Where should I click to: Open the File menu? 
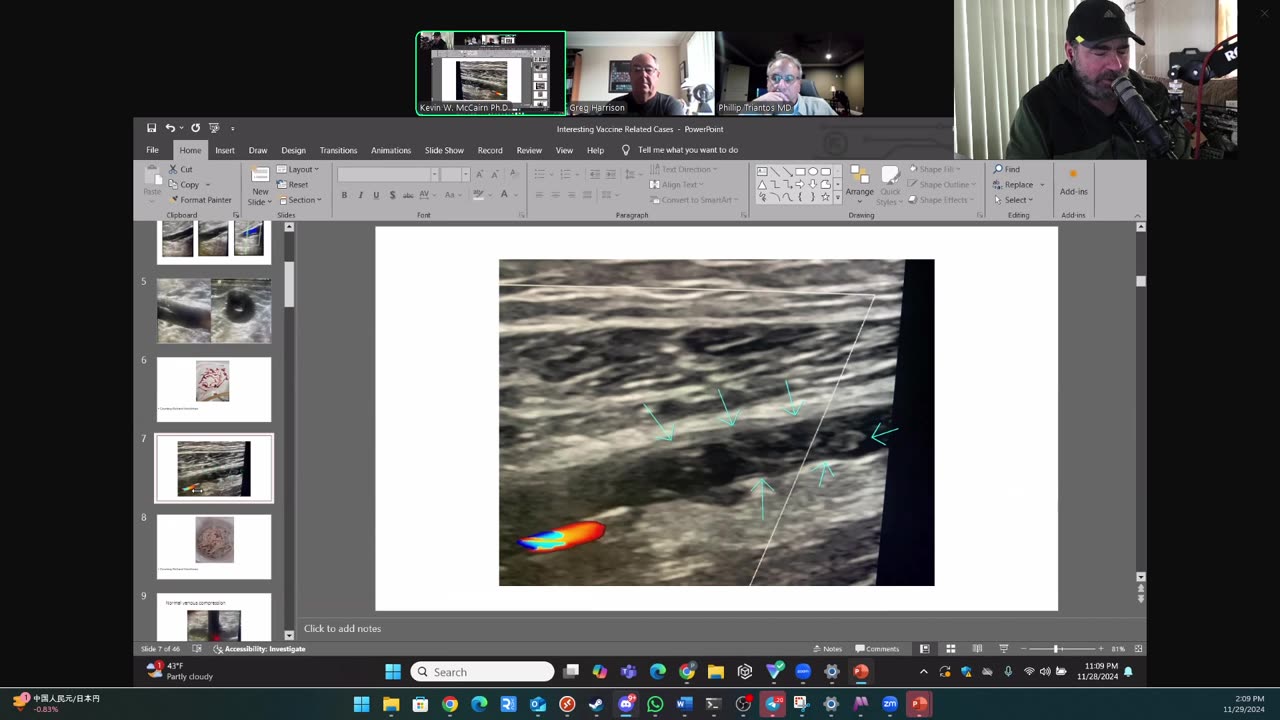click(152, 150)
